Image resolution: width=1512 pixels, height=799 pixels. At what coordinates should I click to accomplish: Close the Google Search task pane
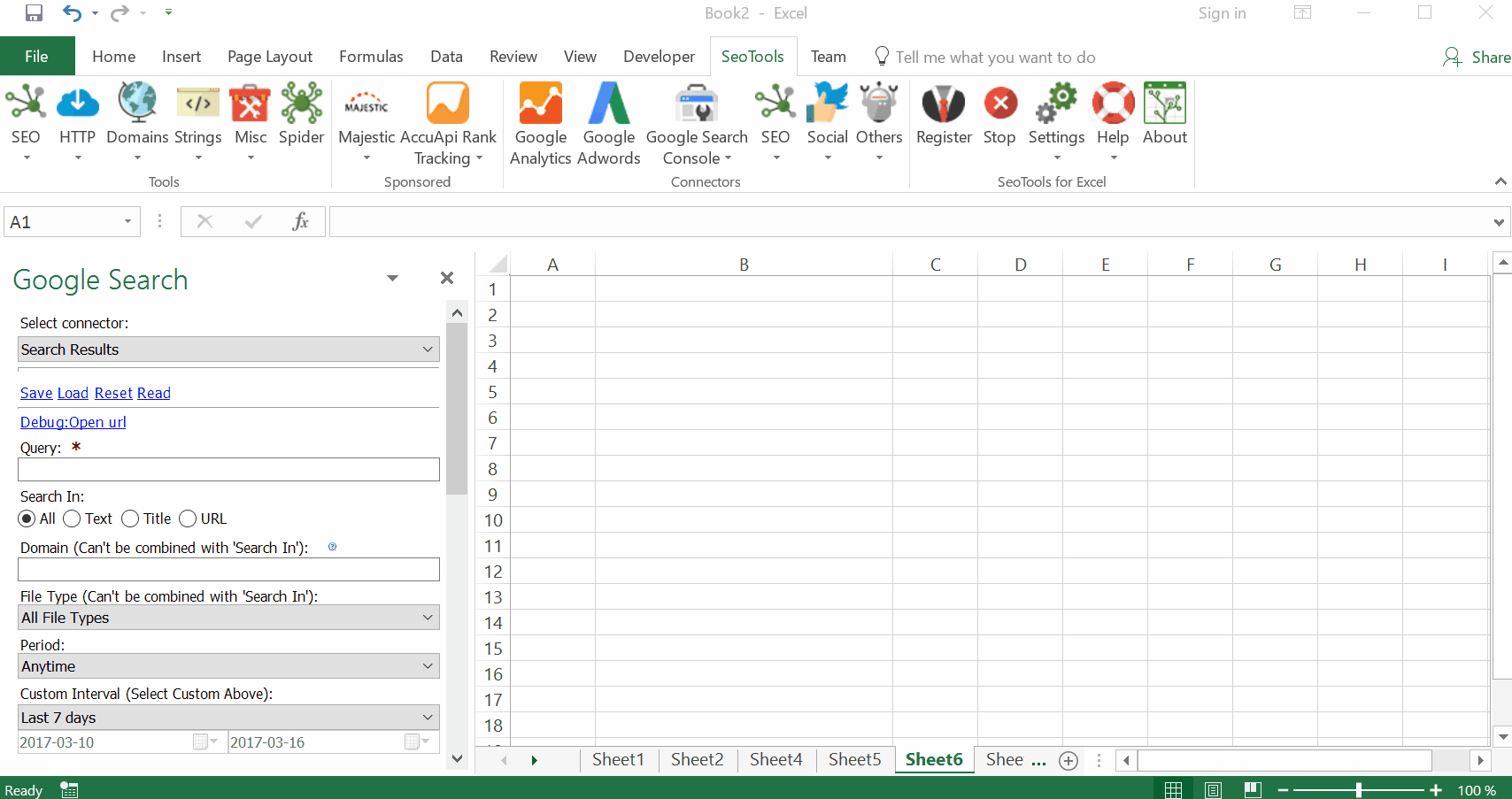pos(447,278)
